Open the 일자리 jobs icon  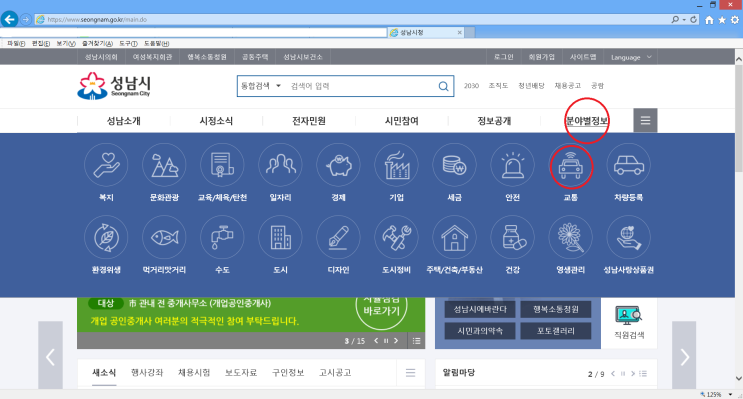click(281, 165)
